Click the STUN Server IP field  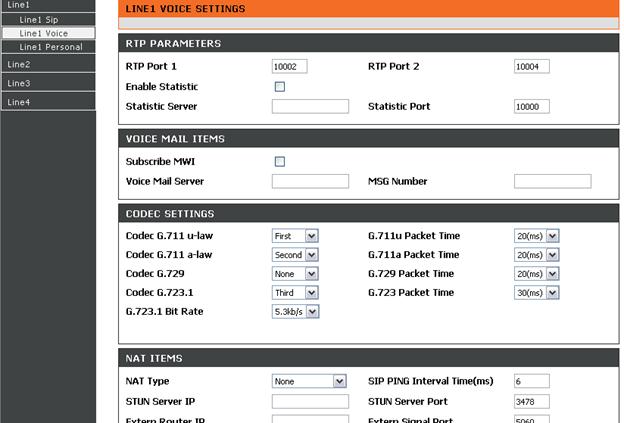coord(310,402)
